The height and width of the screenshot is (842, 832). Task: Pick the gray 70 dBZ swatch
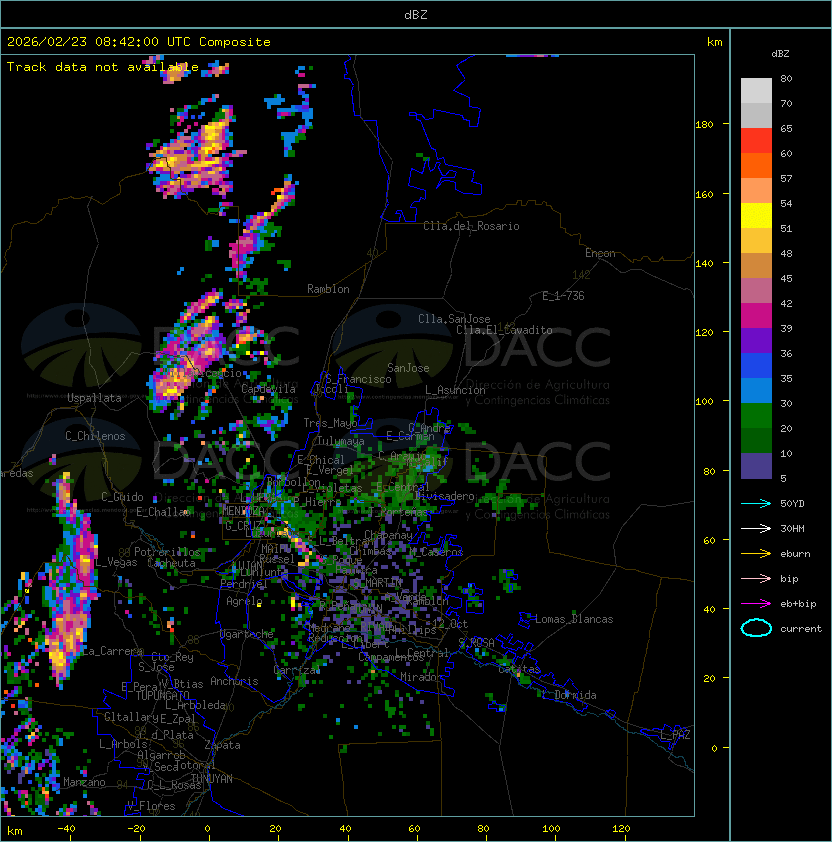click(756, 115)
